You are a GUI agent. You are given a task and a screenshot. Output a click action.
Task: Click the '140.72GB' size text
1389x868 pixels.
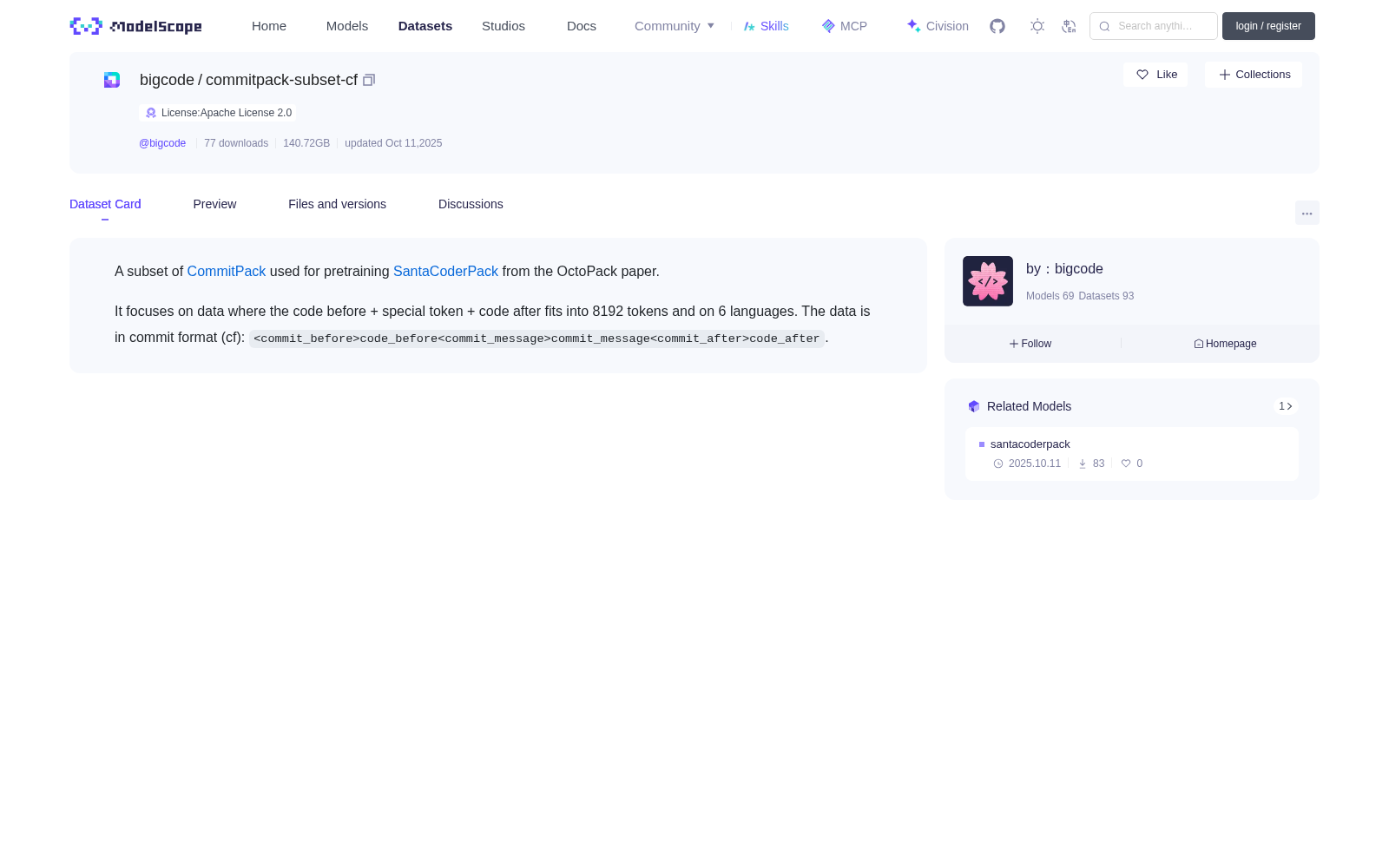(x=306, y=143)
